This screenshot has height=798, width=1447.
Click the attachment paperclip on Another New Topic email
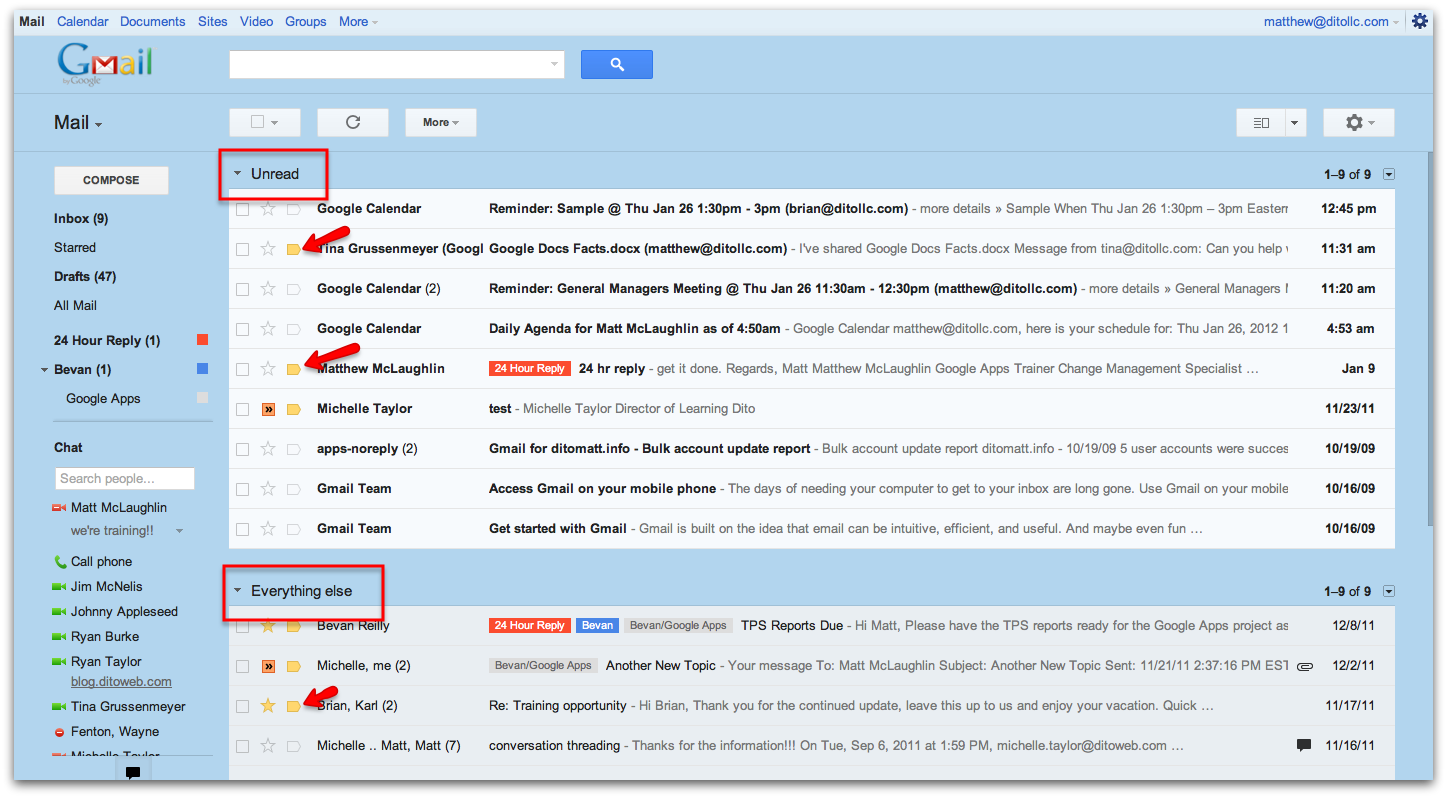[x=1304, y=666]
